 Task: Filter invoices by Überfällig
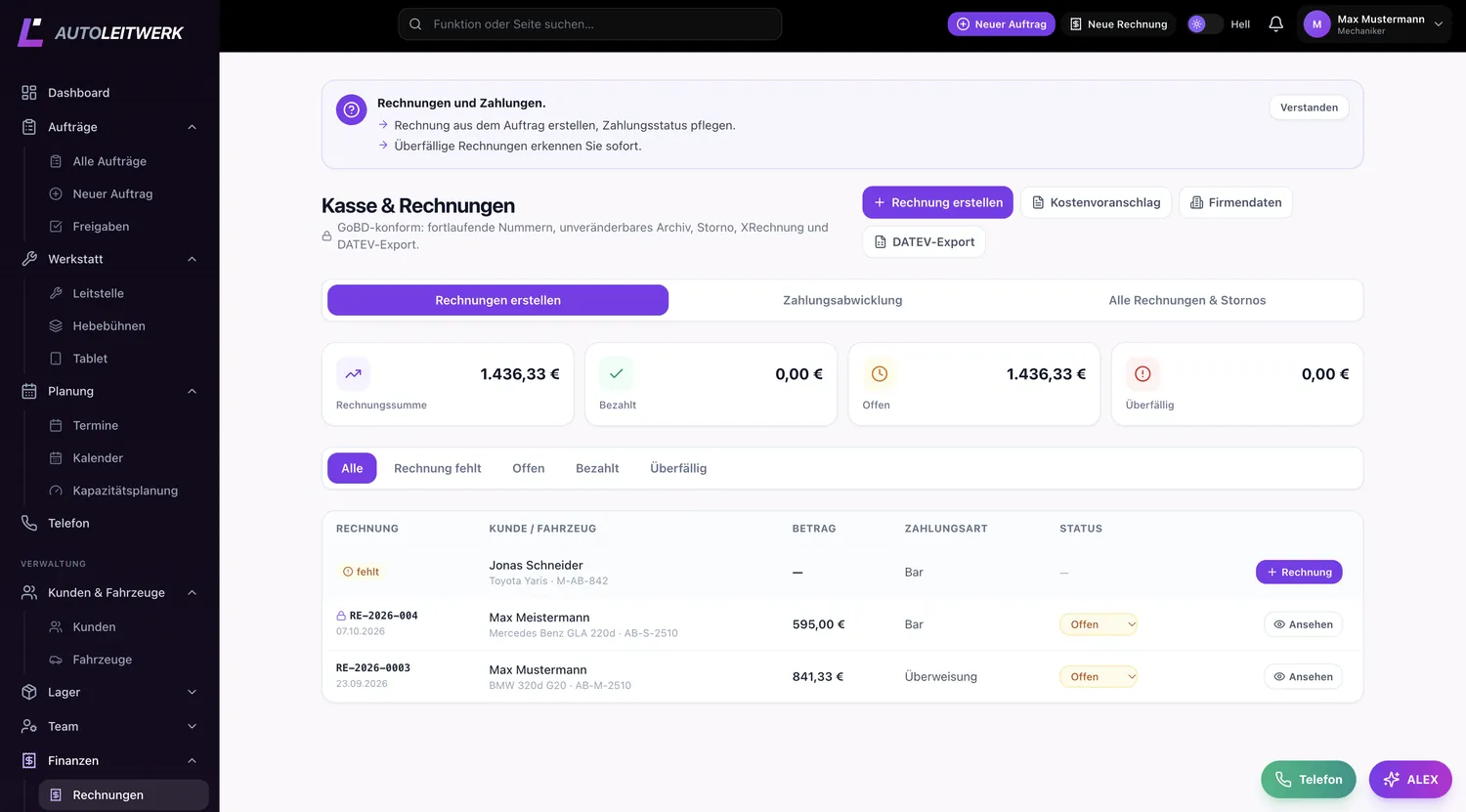click(x=678, y=468)
